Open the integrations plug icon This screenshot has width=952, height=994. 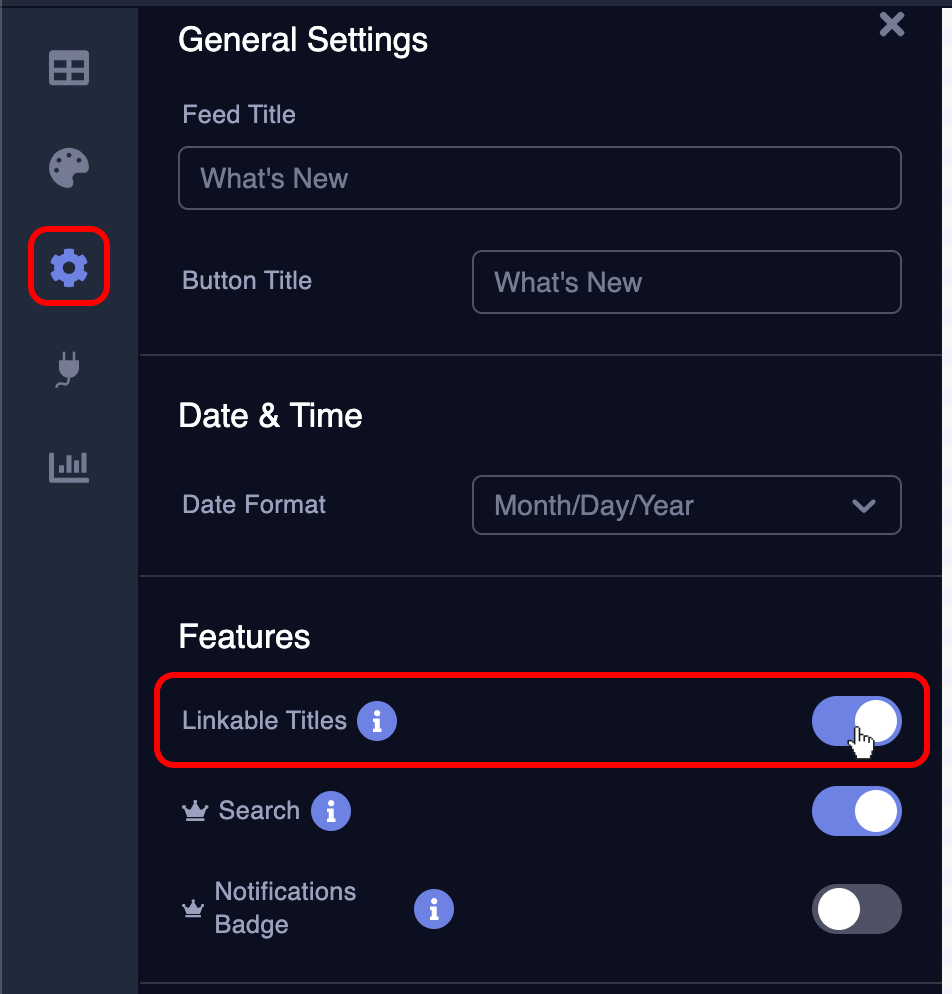(x=68, y=369)
